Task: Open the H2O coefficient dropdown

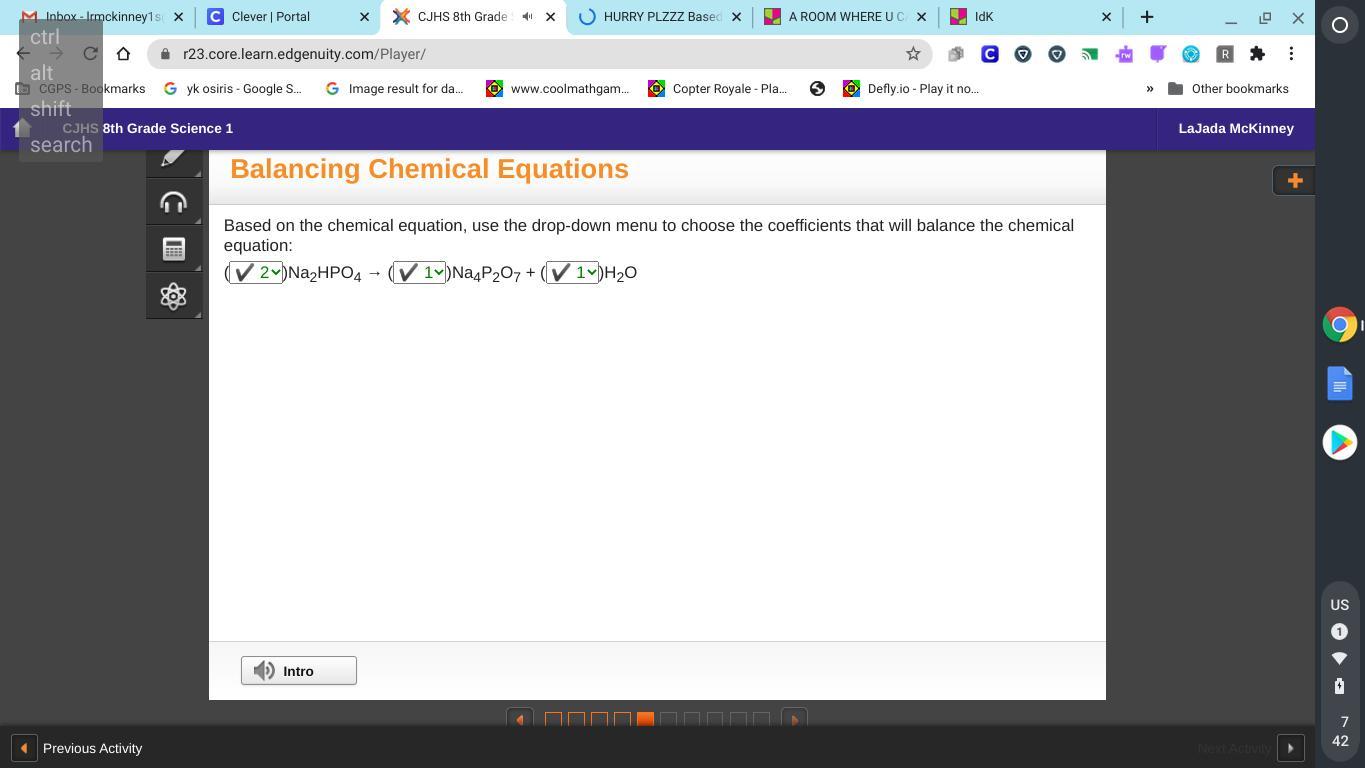Action: [x=572, y=273]
